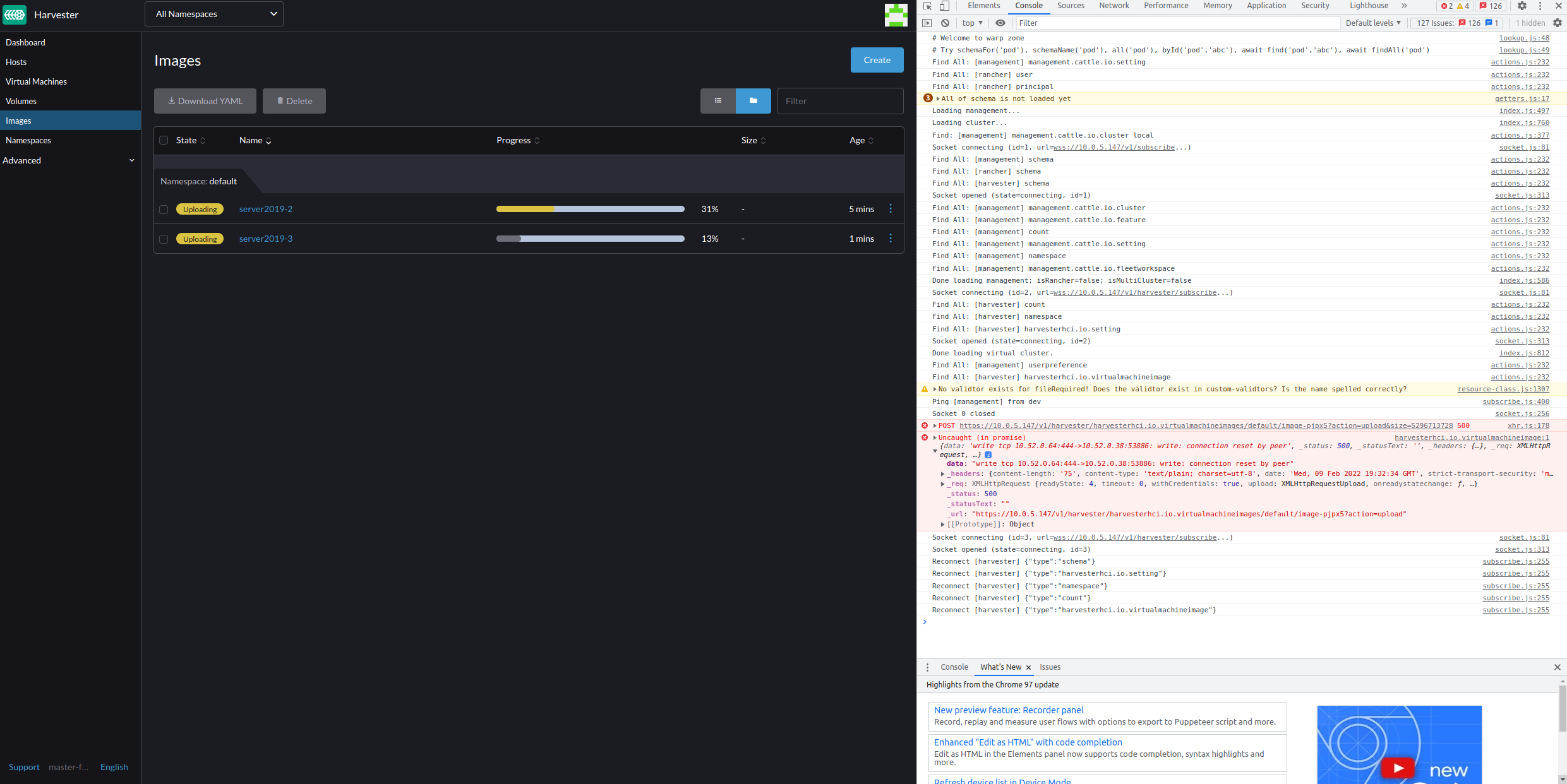Clear the console with the clear icon
Screen dimensions: 1567x784
(945, 23)
